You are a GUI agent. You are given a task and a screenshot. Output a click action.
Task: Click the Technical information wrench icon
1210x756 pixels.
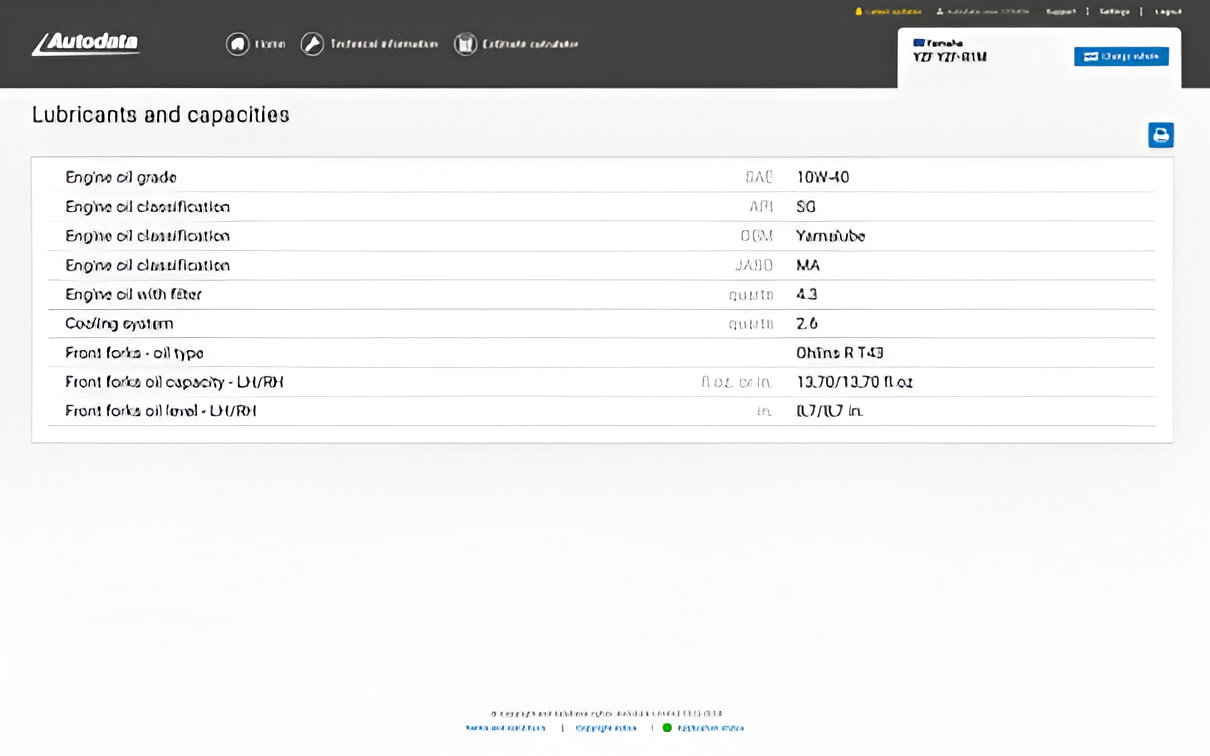click(312, 44)
